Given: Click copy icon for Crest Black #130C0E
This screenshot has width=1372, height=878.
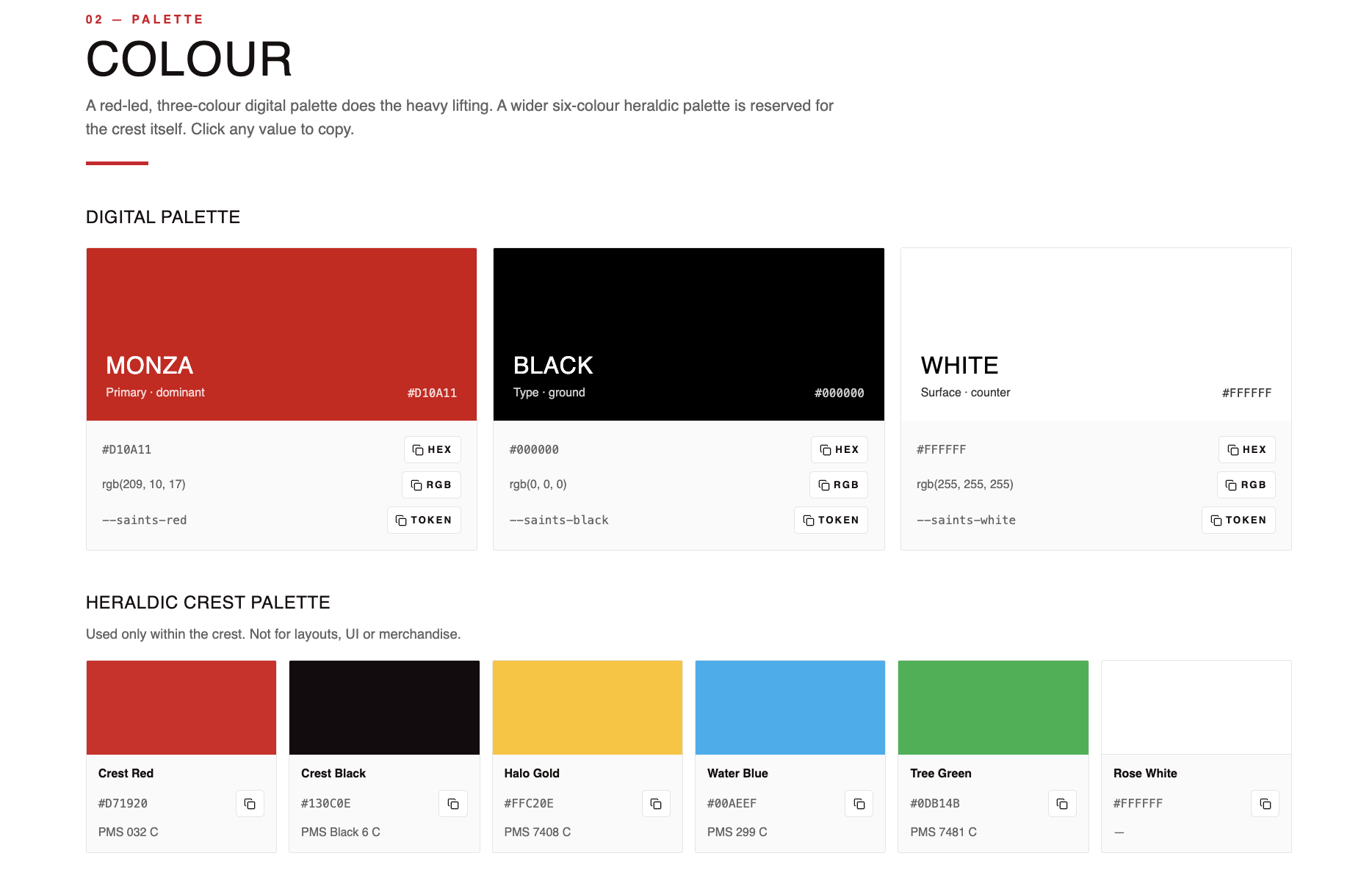Looking at the screenshot, I should (453, 804).
